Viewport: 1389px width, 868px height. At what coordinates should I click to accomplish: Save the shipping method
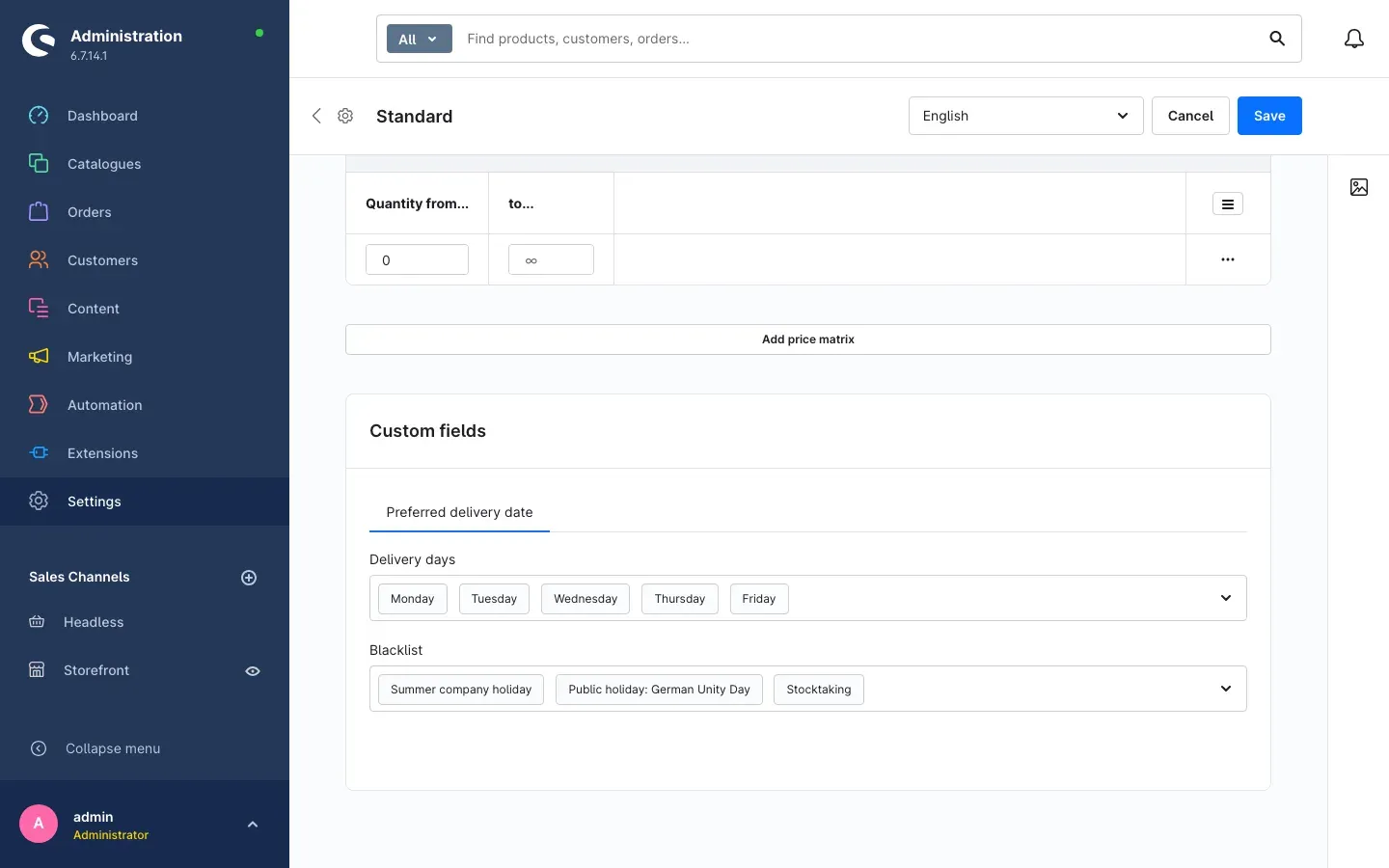click(x=1269, y=116)
